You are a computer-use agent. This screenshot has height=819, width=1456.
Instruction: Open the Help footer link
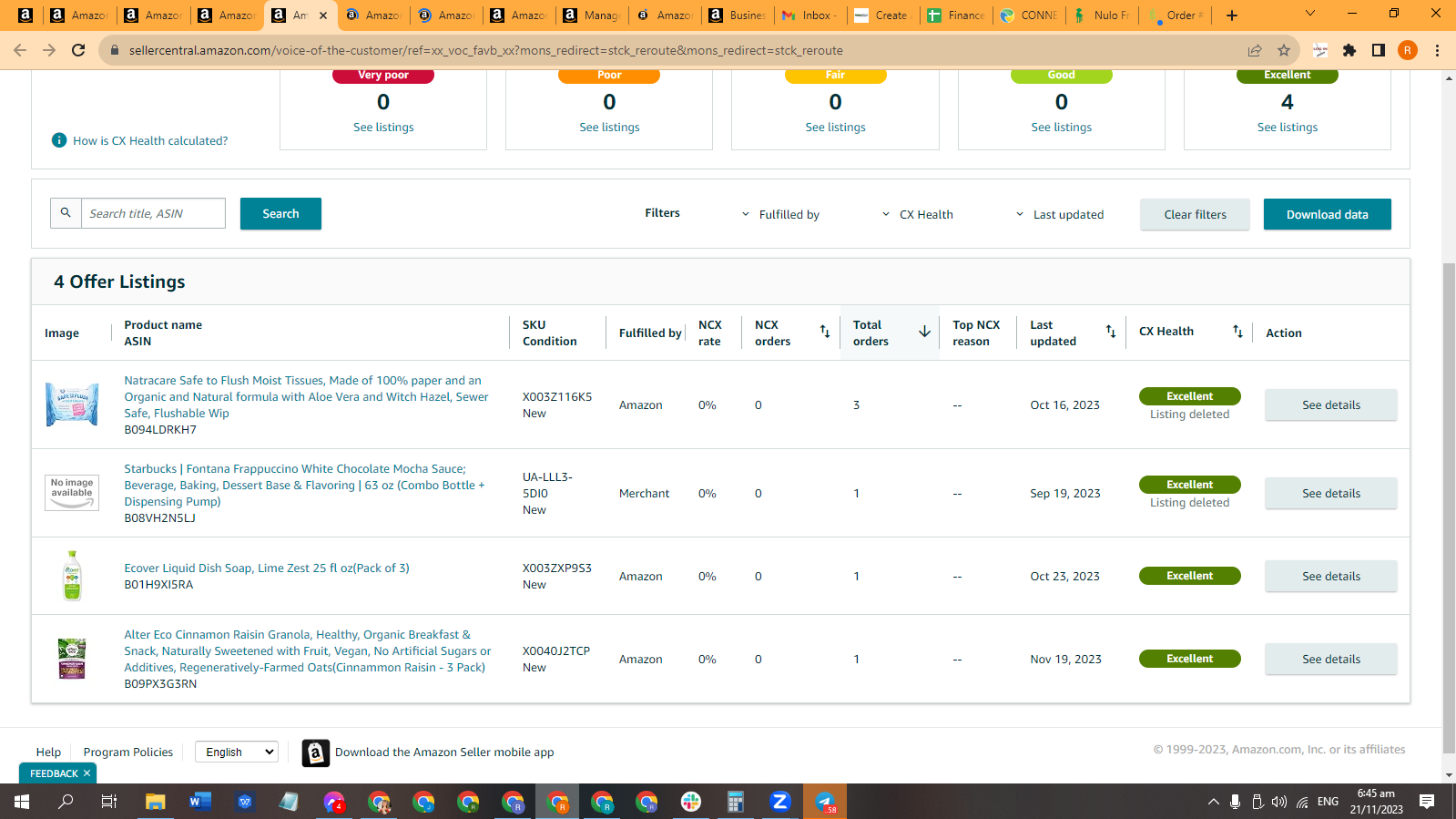pos(48,752)
